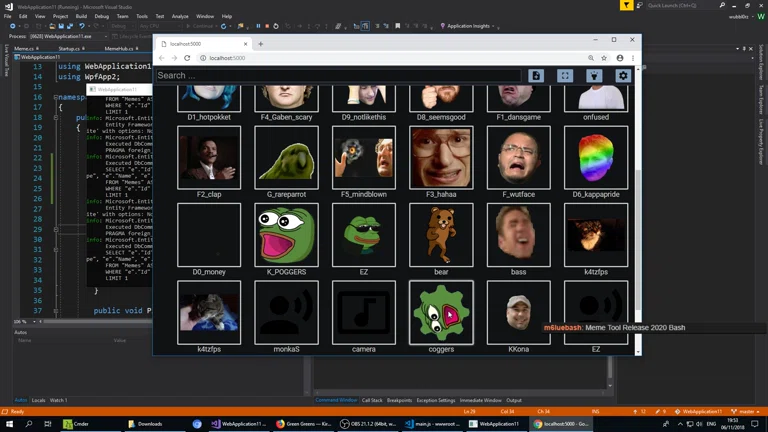This screenshot has width=768, height=432.
Task: Expand the Application Insights dropdown
Action: tap(468, 26)
